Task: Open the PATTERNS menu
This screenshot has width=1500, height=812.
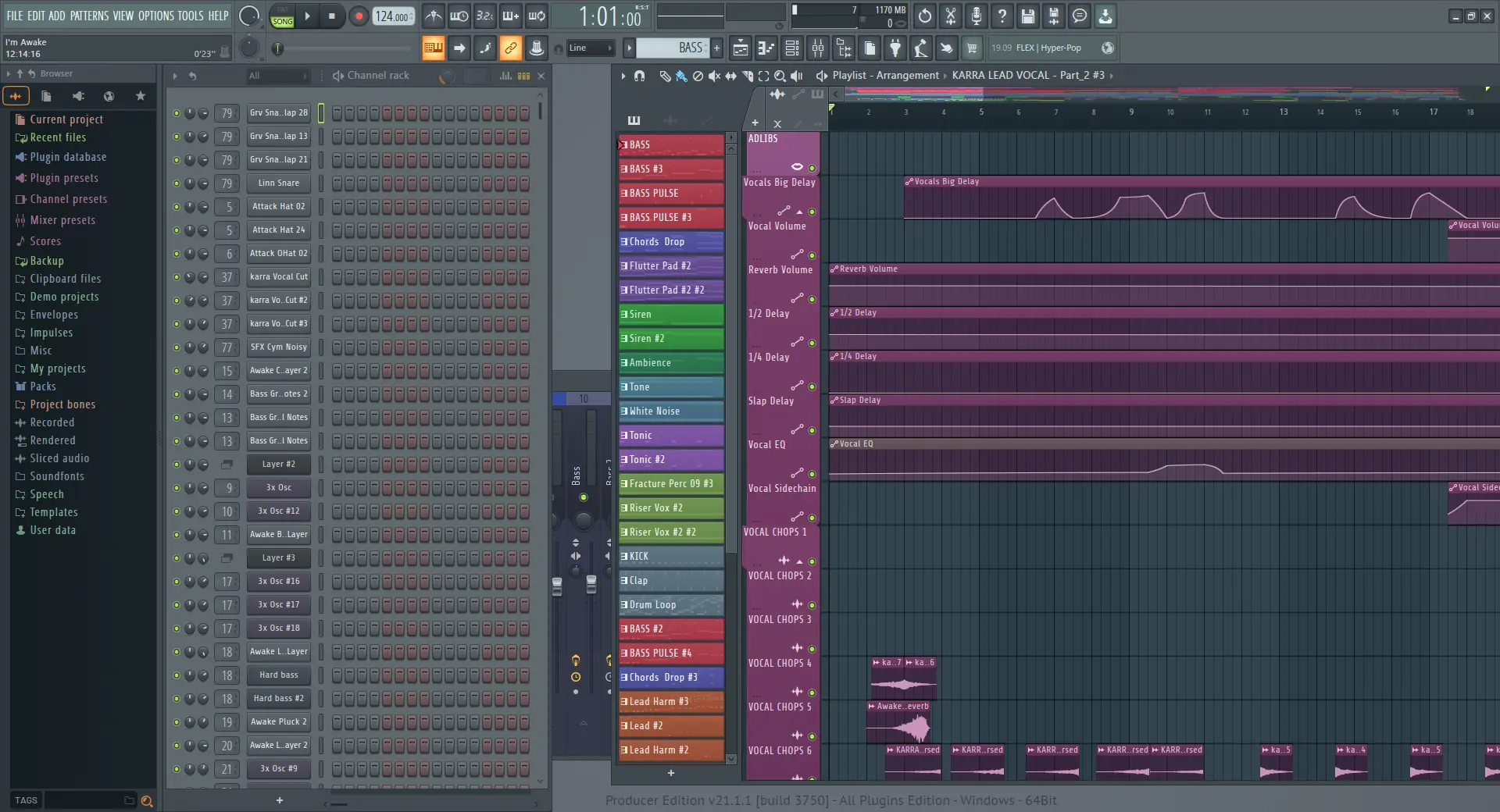Action: [x=89, y=16]
